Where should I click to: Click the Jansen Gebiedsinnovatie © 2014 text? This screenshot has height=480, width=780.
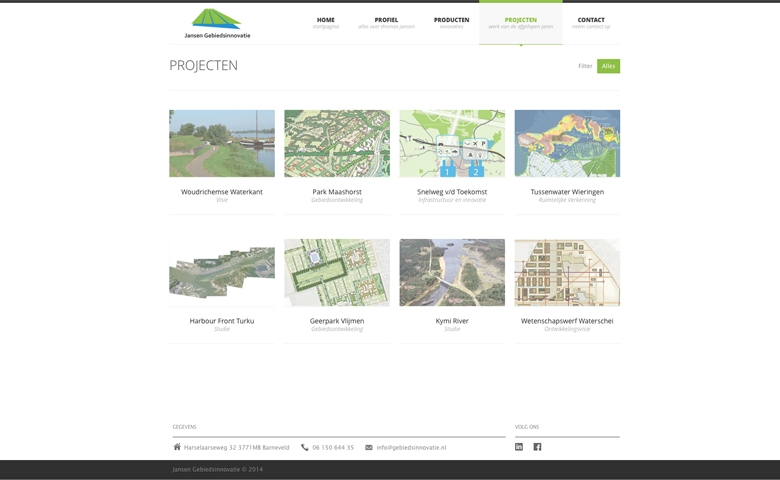[217, 469]
